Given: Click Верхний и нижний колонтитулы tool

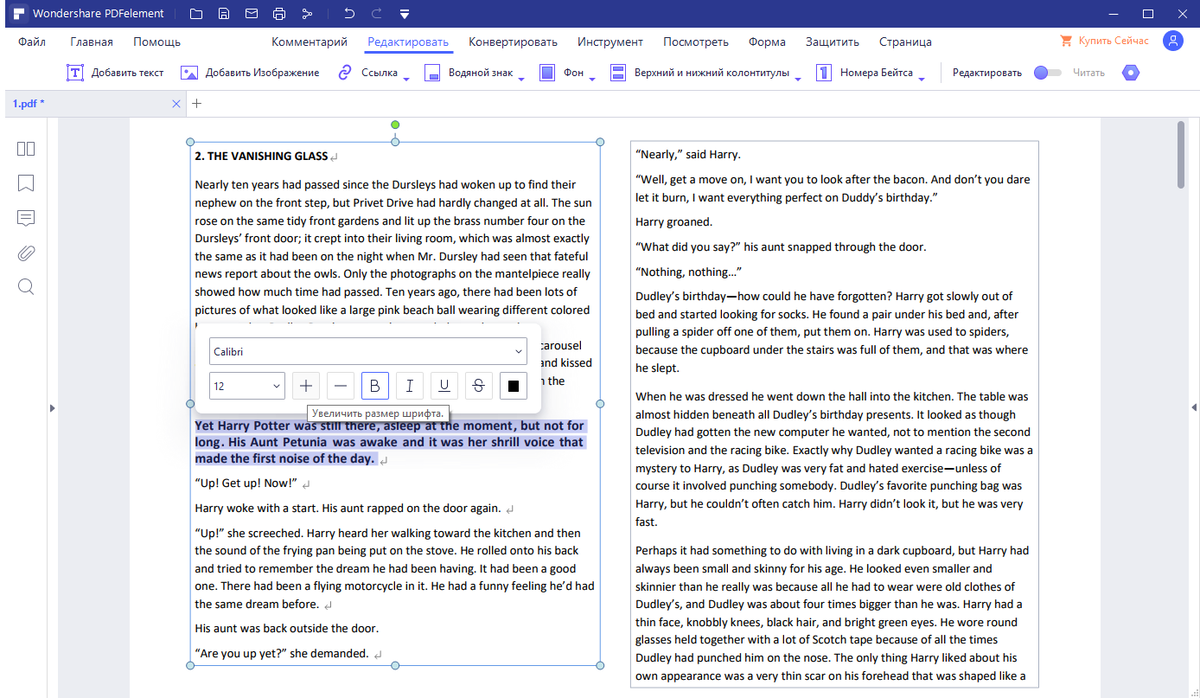Looking at the screenshot, I should (700, 73).
